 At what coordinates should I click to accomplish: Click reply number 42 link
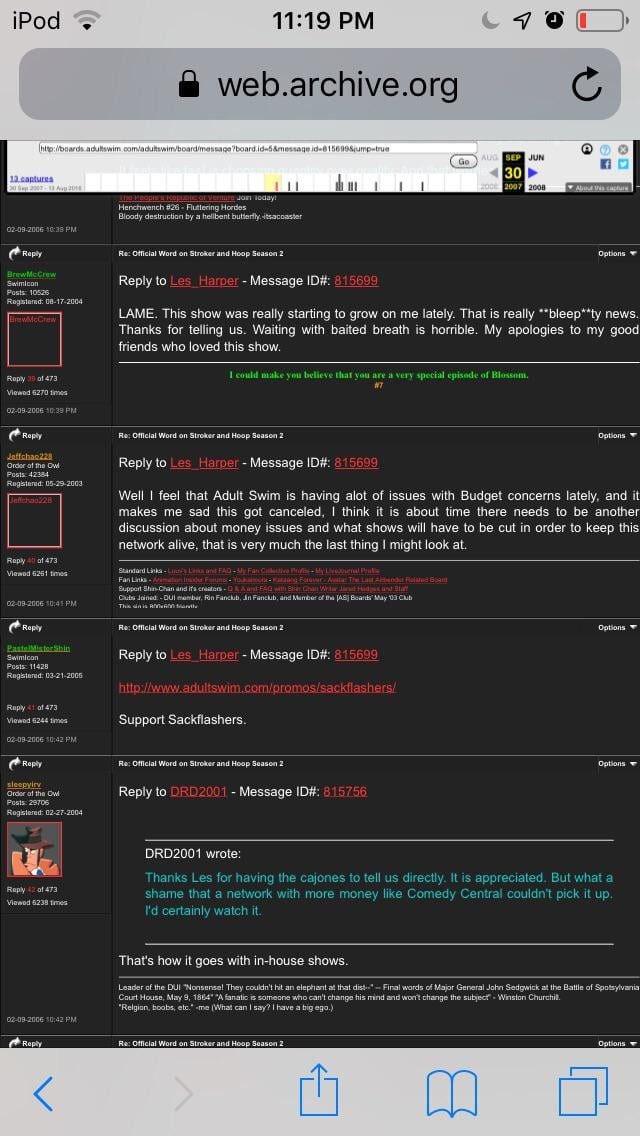(x=30, y=889)
